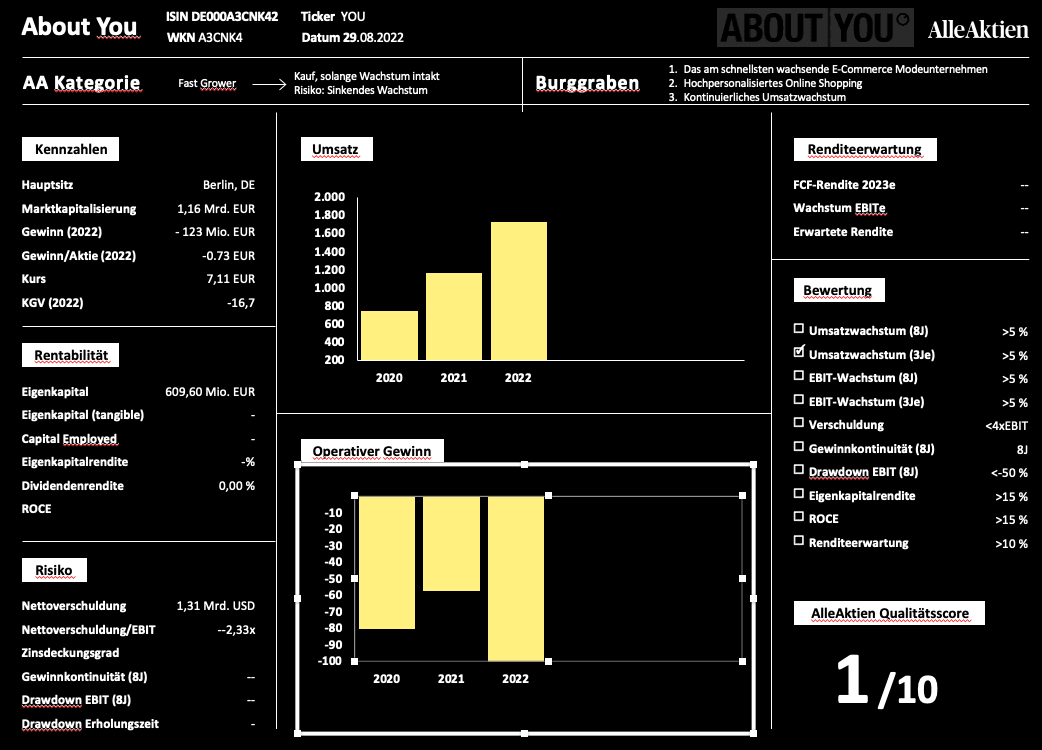The width and height of the screenshot is (1042, 750).
Task: Click the large quality score number 1
Action: (x=853, y=678)
